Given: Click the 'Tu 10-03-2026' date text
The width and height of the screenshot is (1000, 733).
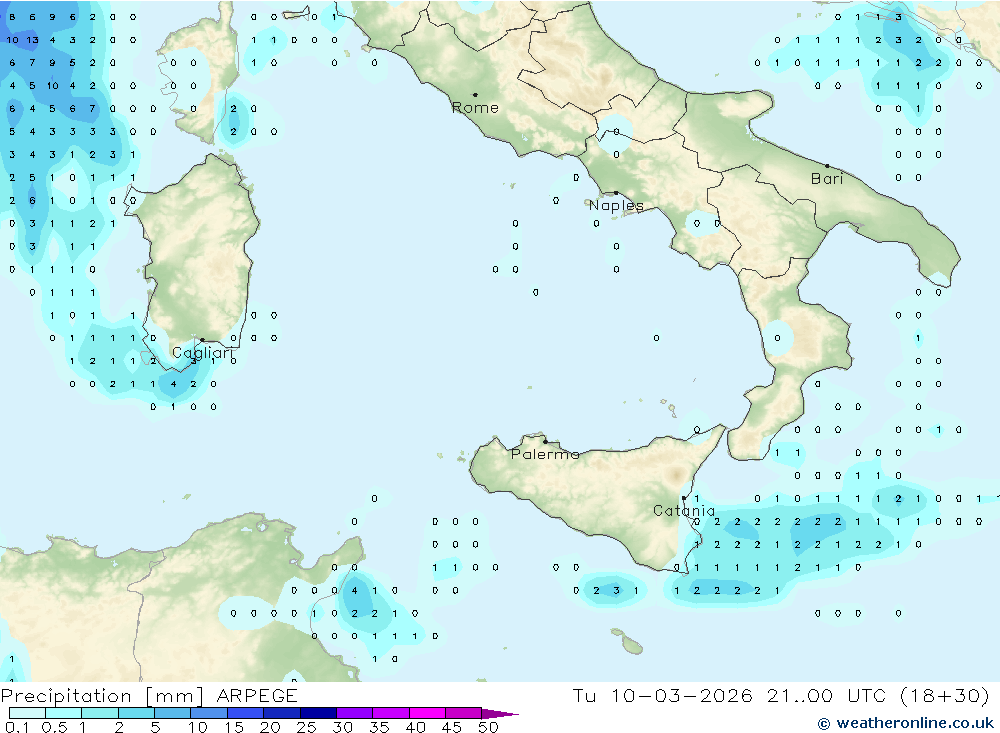Looking at the screenshot, I should coord(662,695).
